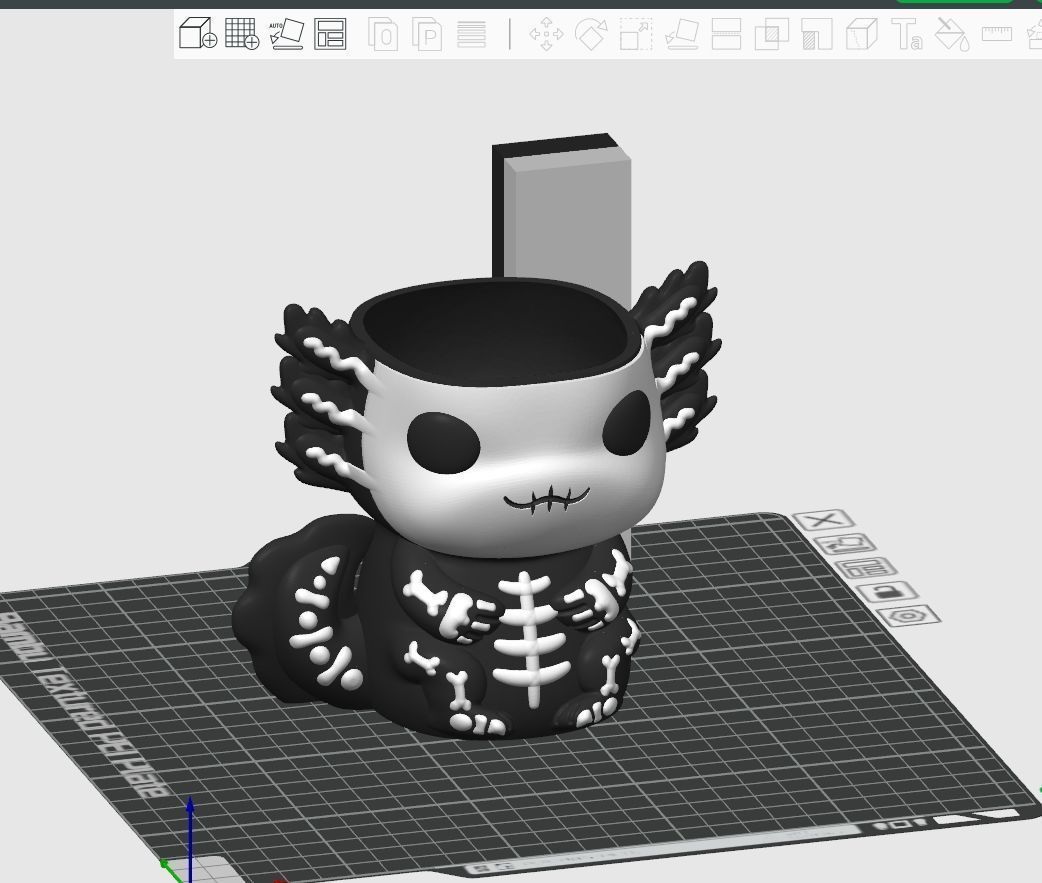Select the Rotate tool icon
The height and width of the screenshot is (883, 1042).
[591, 34]
